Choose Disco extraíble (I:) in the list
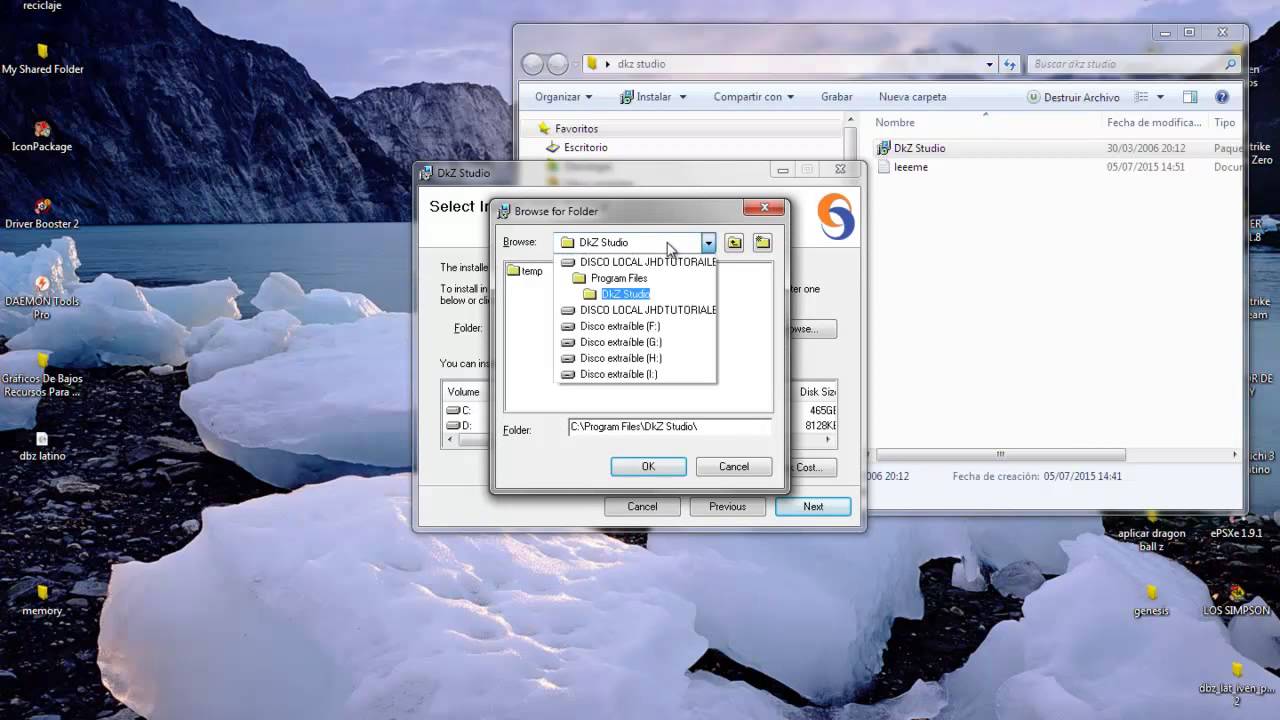The width and height of the screenshot is (1280, 720). point(618,374)
